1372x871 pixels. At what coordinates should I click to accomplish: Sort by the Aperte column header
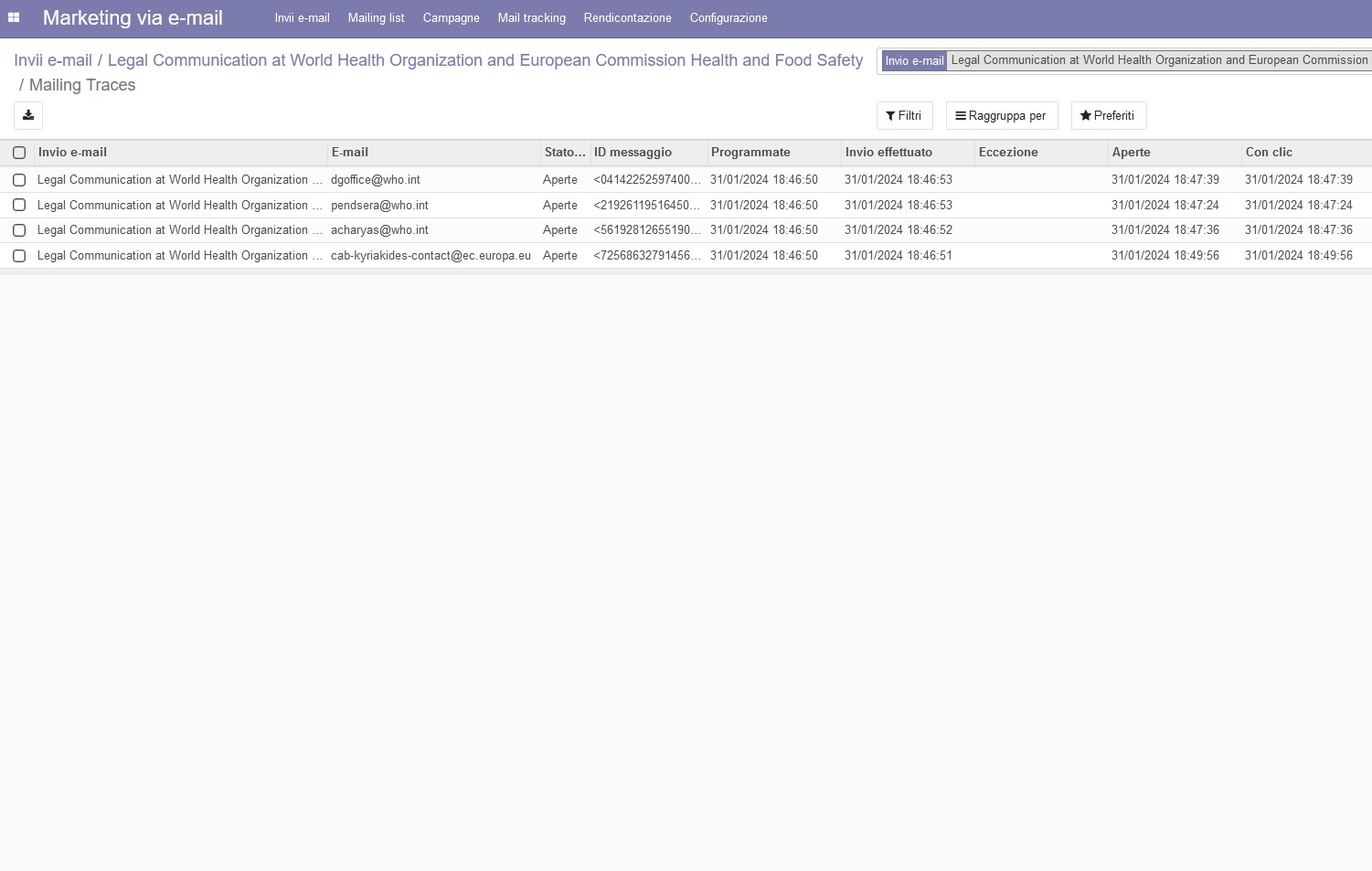pyautogui.click(x=1131, y=153)
